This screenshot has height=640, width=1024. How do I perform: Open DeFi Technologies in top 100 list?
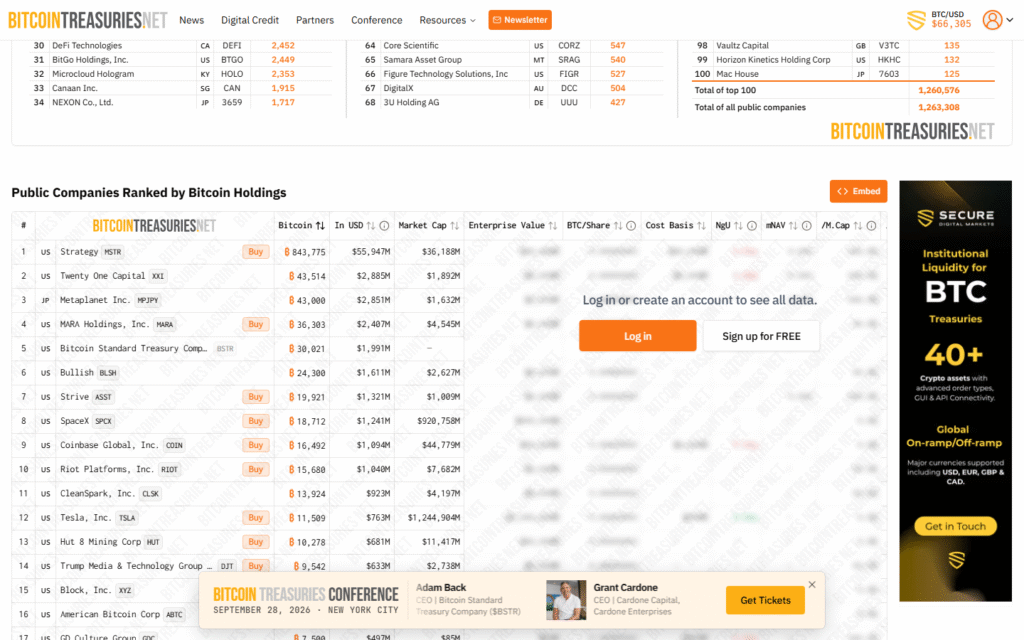coord(87,46)
